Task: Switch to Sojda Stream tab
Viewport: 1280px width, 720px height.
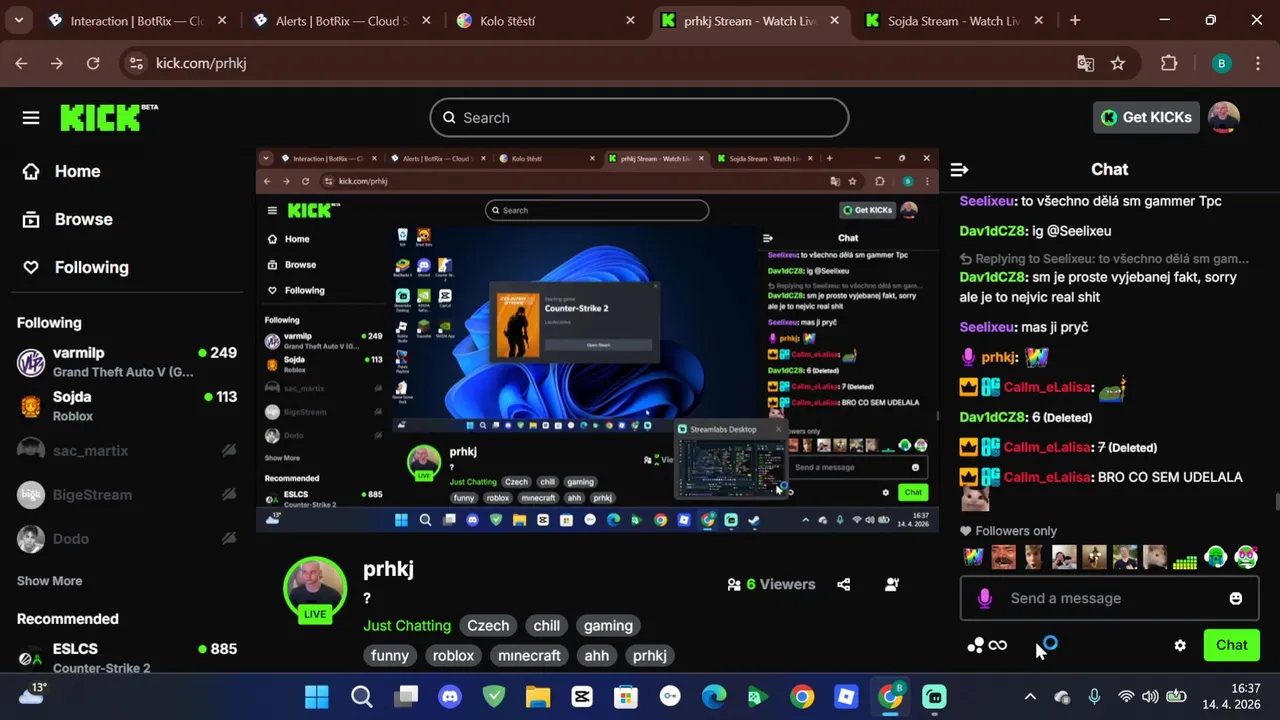Action: [953, 21]
